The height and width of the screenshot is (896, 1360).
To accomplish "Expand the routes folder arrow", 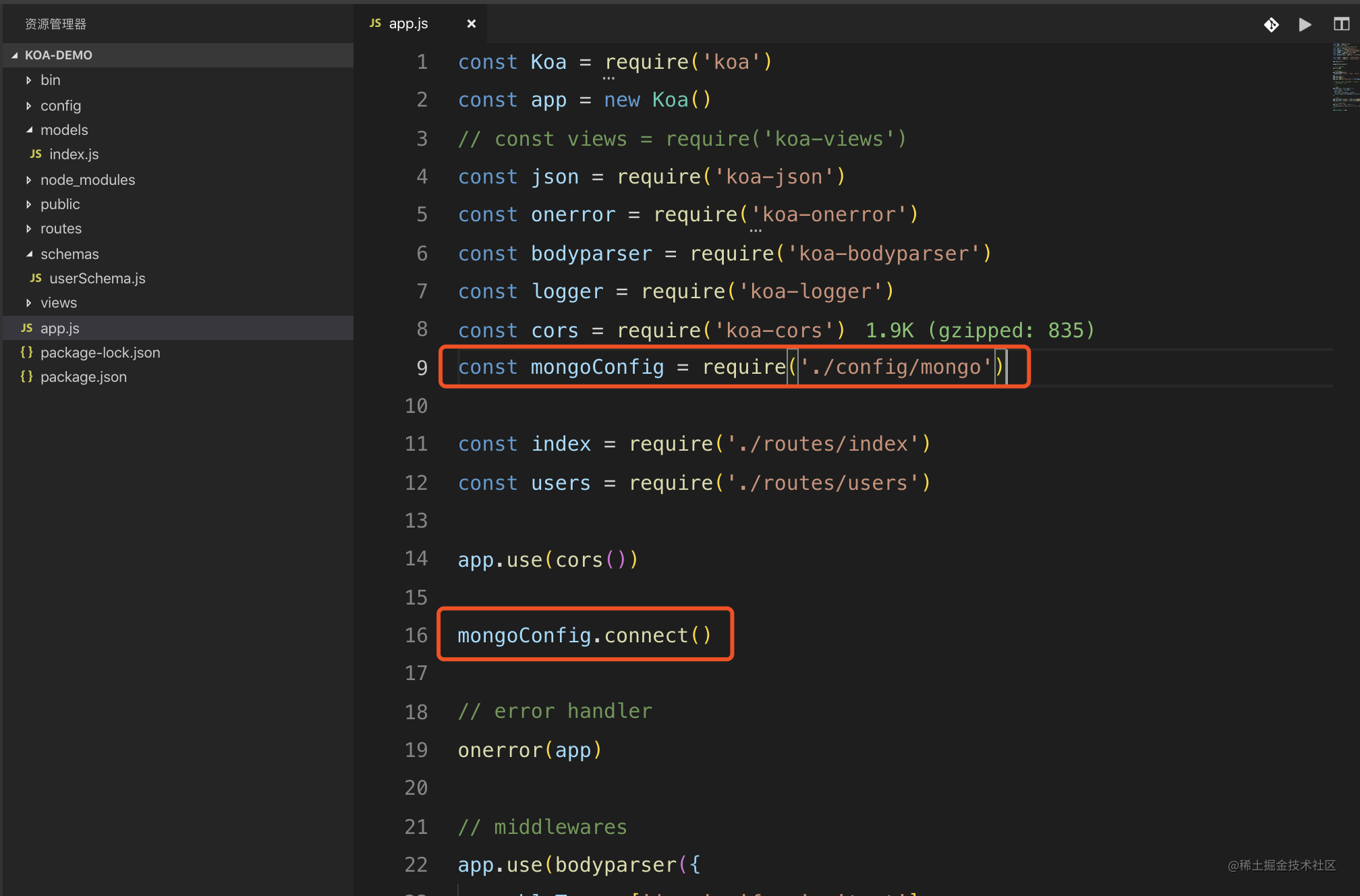I will (x=28, y=229).
